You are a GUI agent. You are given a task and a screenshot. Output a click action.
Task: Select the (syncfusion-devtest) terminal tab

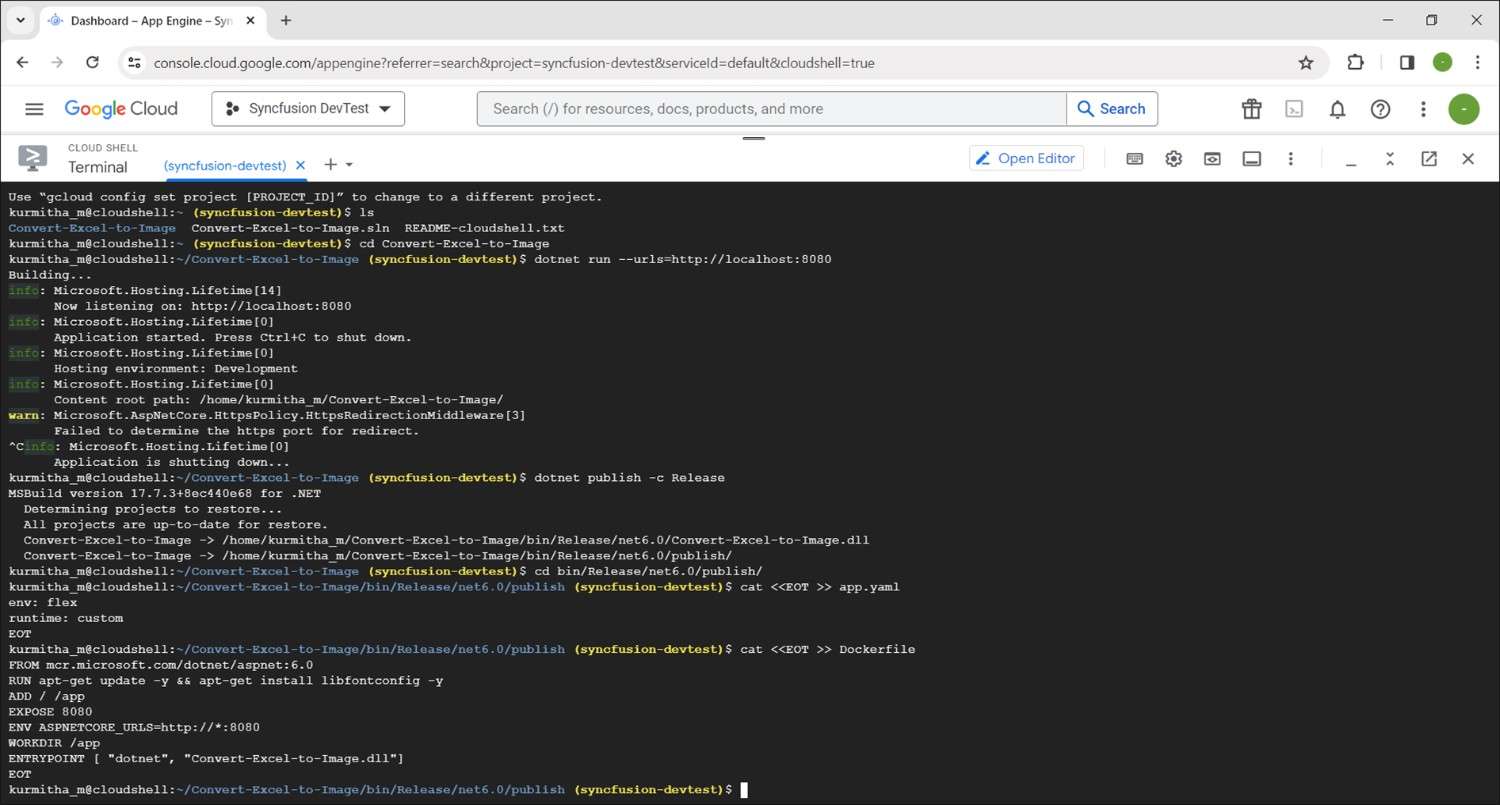(x=225, y=165)
